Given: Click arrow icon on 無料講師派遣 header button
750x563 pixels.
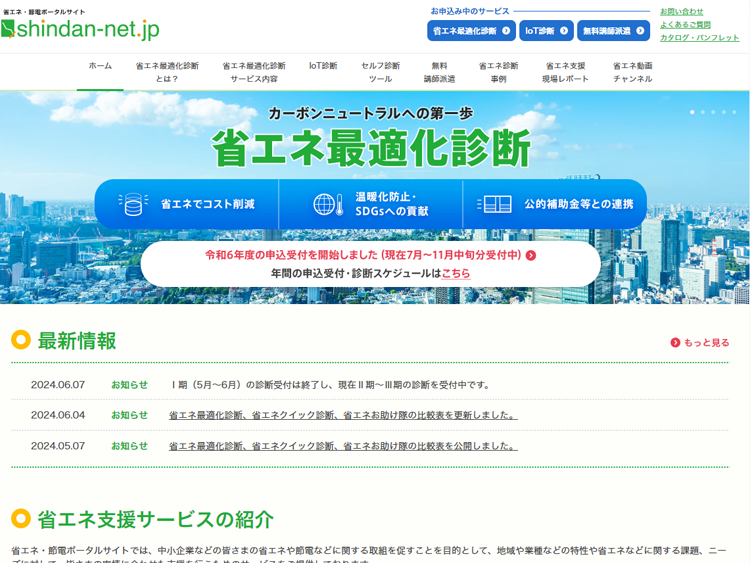Looking at the screenshot, I should coord(640,31).
